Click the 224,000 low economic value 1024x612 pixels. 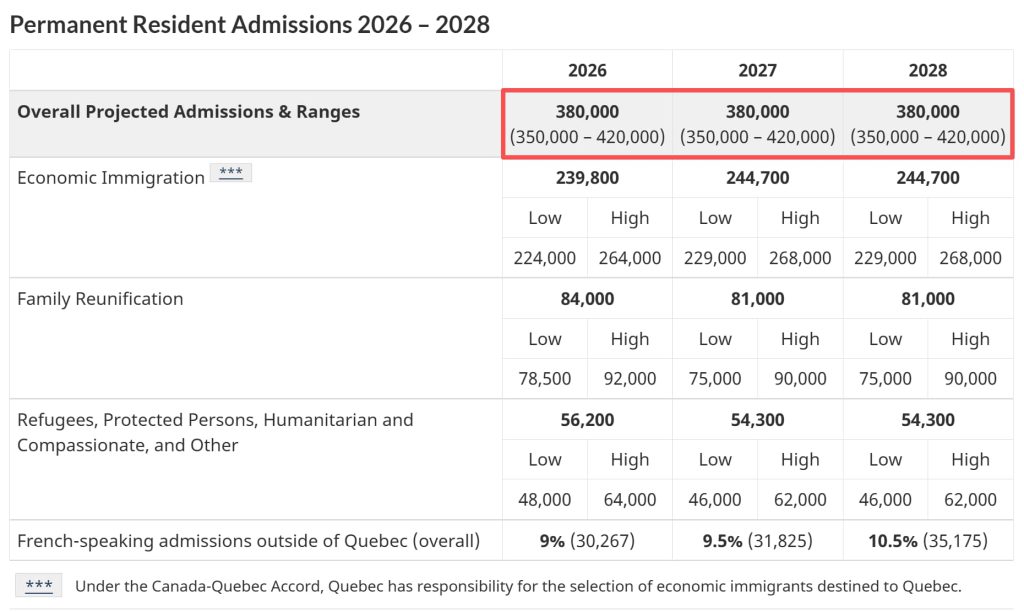pos(545,258)
